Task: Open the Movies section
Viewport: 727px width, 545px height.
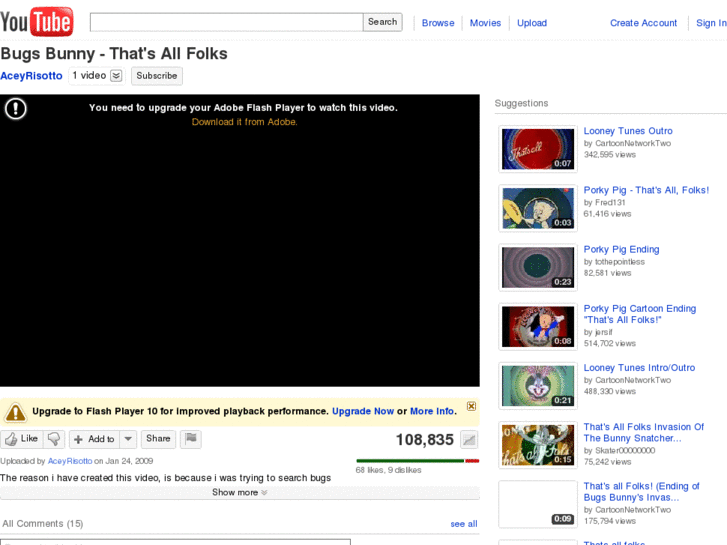Action: (485, 23)
